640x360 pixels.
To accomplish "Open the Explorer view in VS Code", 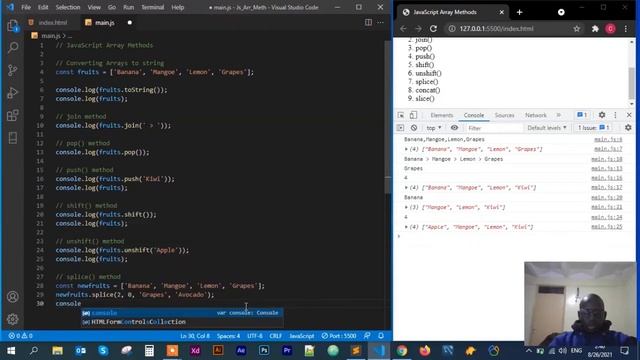I will [13, 26].
